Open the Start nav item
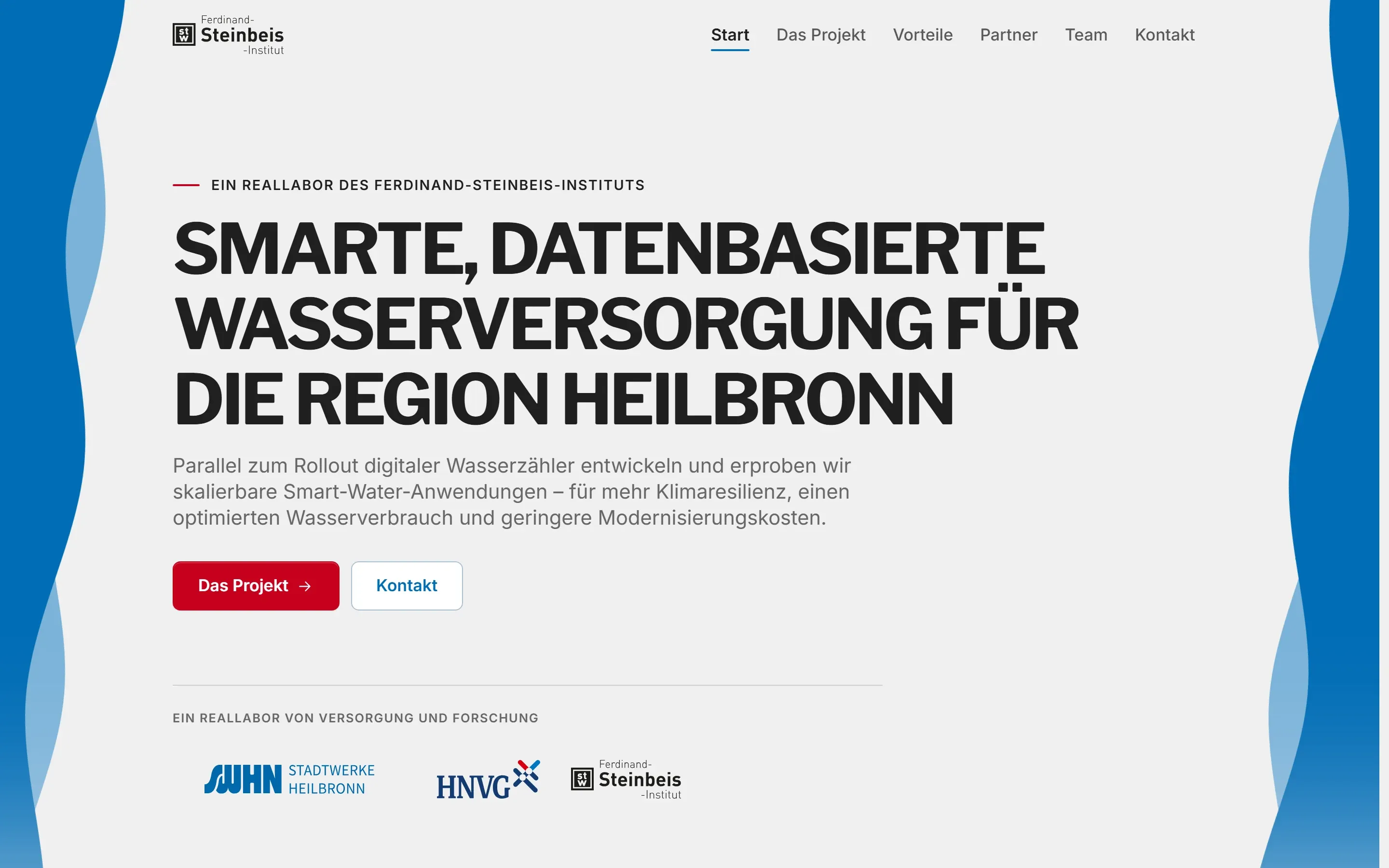The height and width of the screenshot is (868, 1389). click(730, 35)
